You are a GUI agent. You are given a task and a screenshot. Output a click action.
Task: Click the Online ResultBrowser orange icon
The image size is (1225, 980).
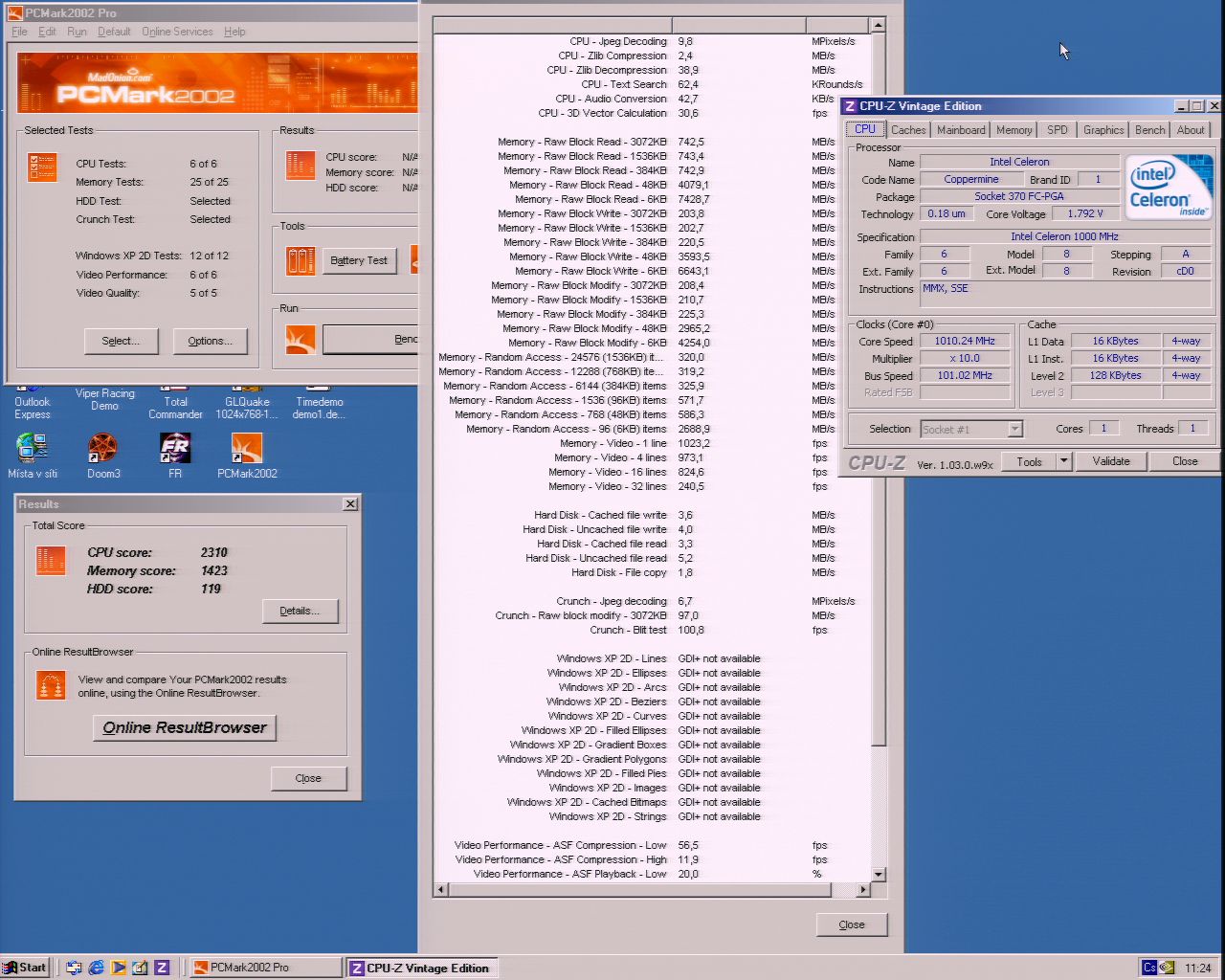pyautogui.click(x=51, y=685)
